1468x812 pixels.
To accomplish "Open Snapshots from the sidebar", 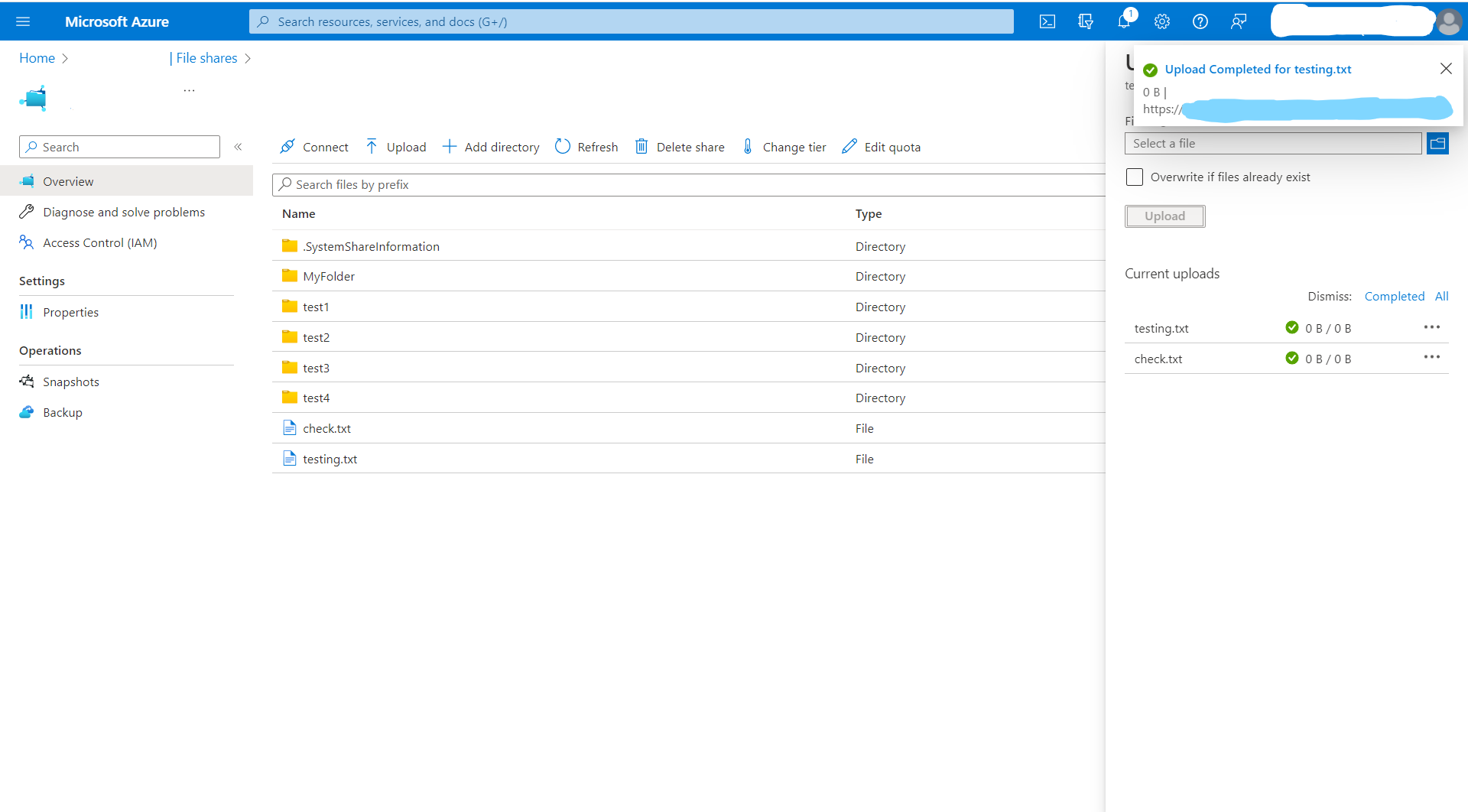I will pyautogui.click(x=71, y=382).
